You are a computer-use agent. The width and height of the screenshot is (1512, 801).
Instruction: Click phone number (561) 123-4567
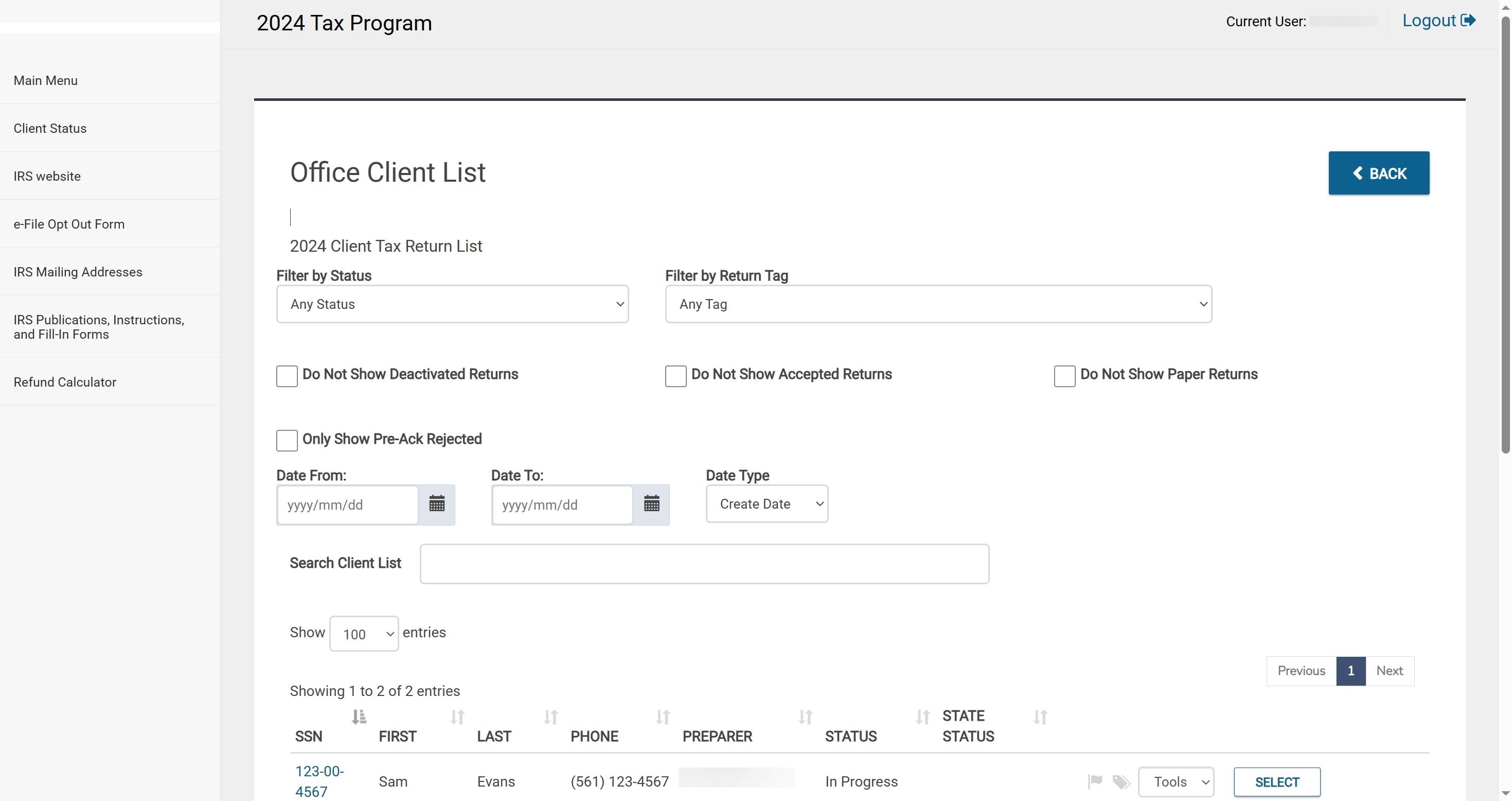(x=619, y=781)
